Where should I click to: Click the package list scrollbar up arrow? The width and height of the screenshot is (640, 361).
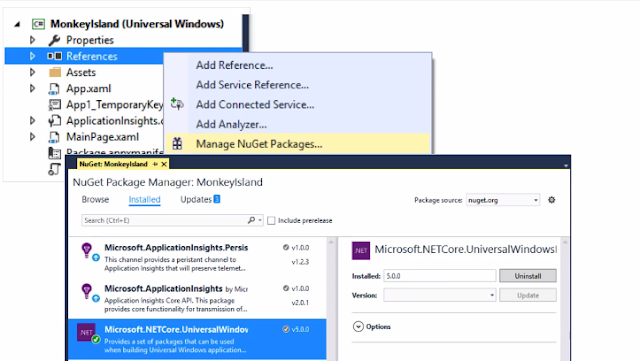click(x=331, y=242)
